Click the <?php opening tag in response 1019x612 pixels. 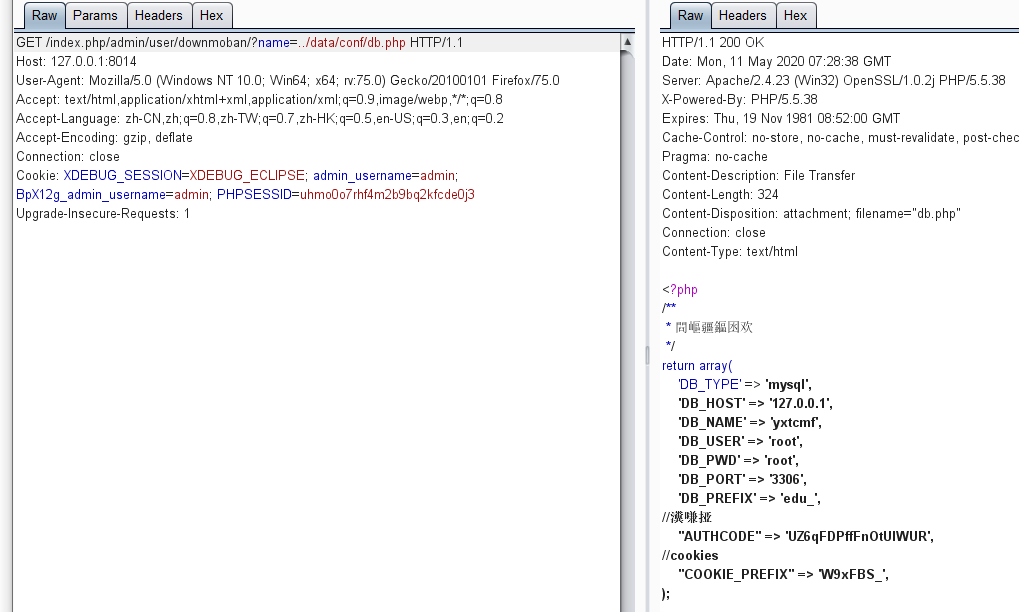pos(680,290)
